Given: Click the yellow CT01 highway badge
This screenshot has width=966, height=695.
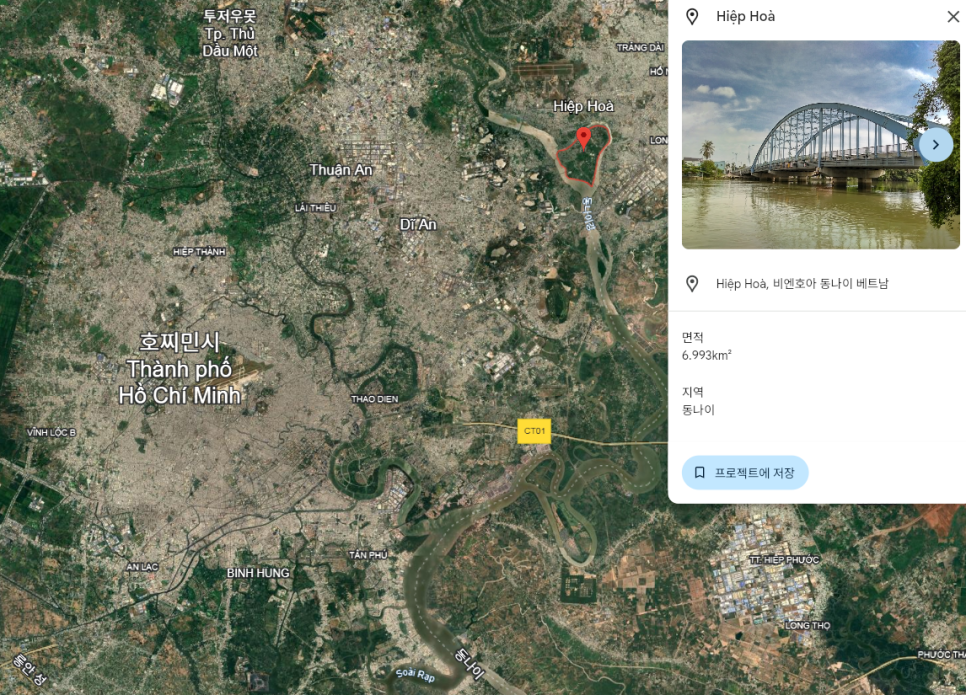Looking at the screenshot, I should [534, 431].
